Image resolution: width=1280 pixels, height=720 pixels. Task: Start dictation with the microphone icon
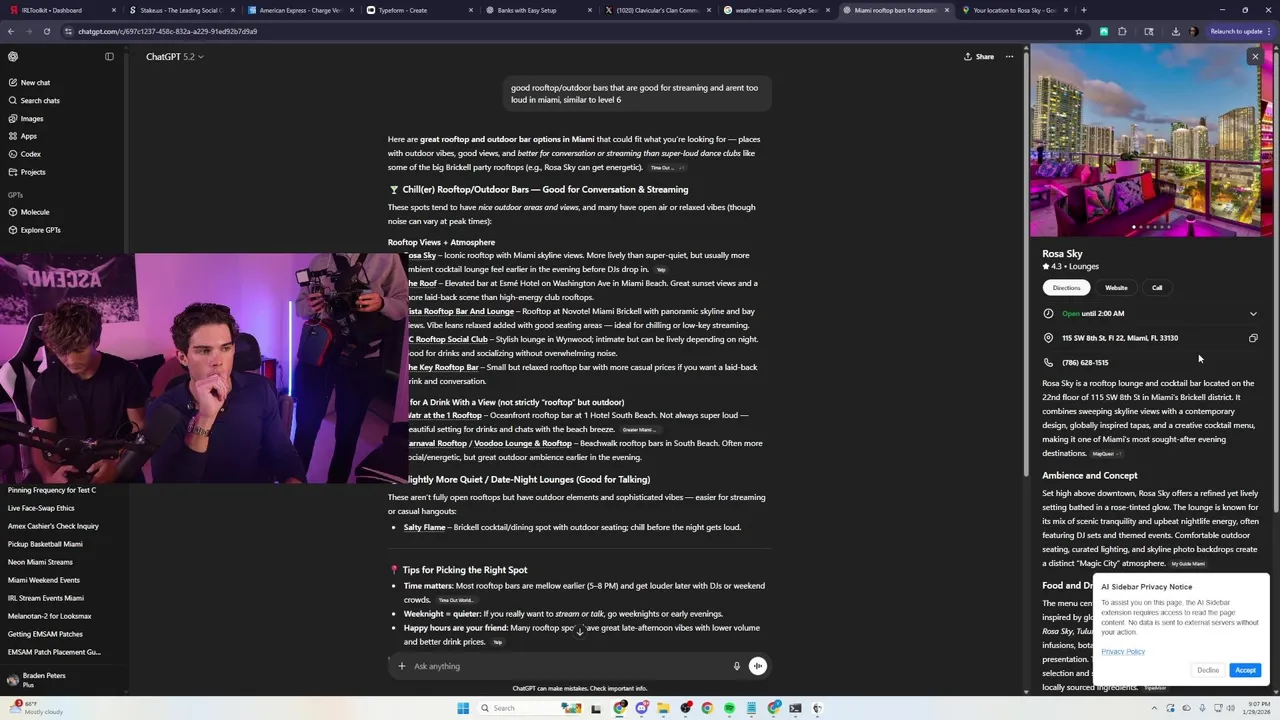coord(737,666)
